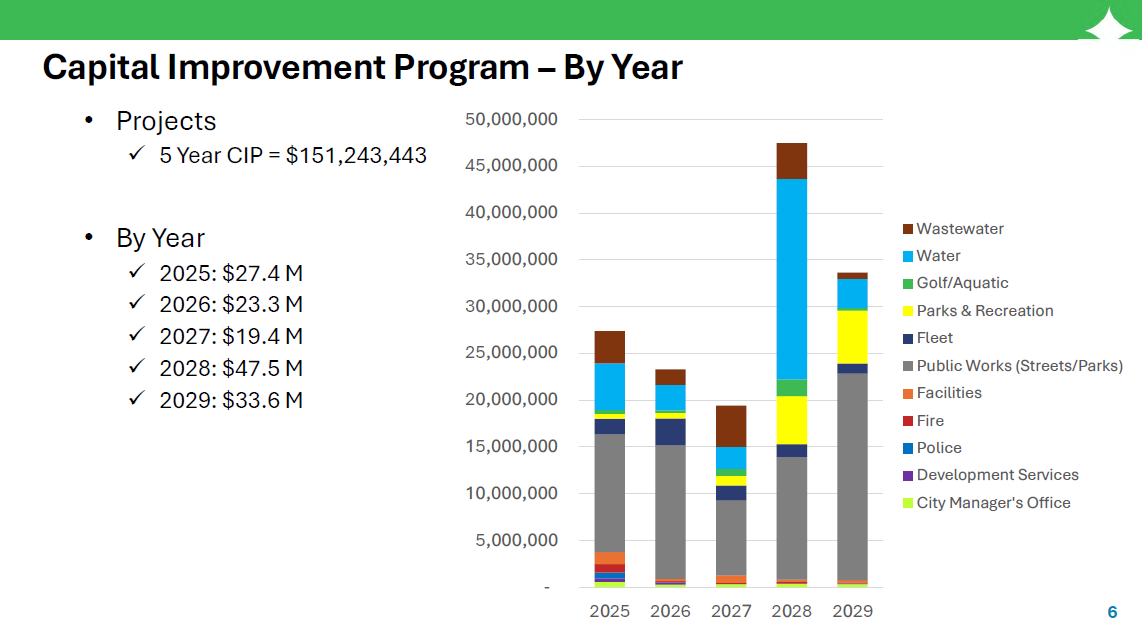
Task: Click the gray Public Works segment of the 2029 bar
Action: [x=852, y=475]
